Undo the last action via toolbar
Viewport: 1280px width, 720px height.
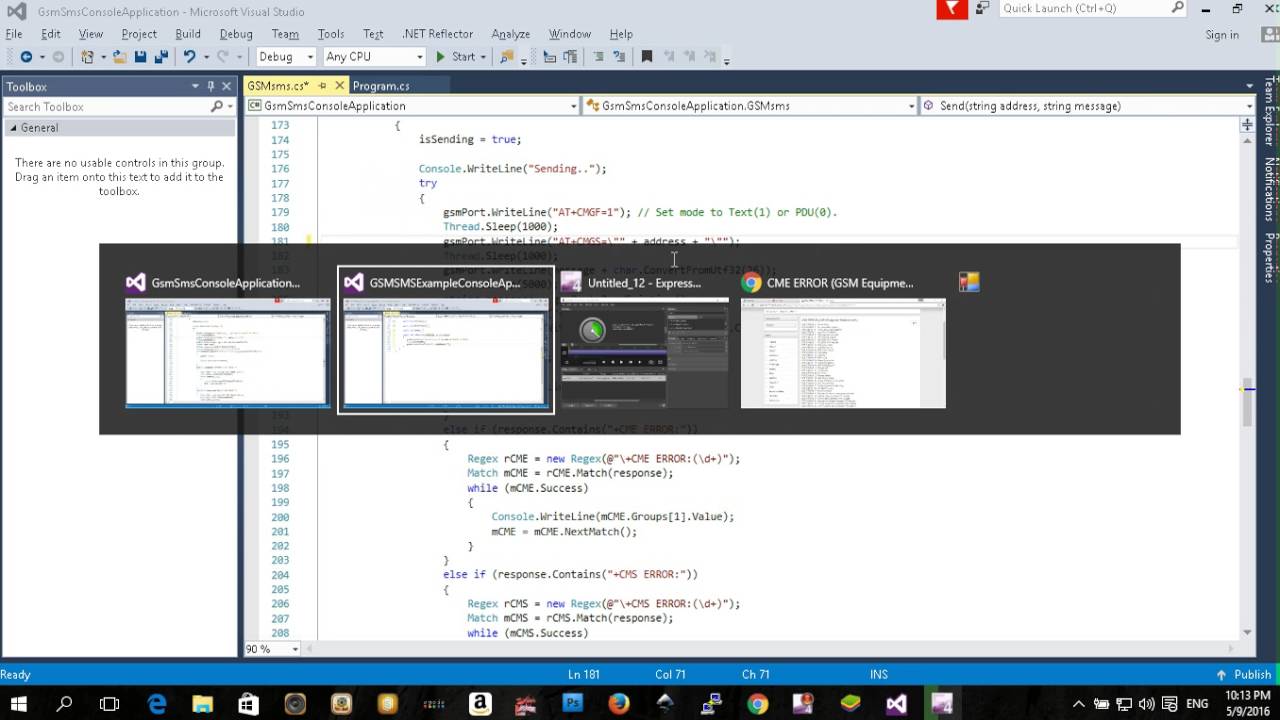click(x=188, y=57)
